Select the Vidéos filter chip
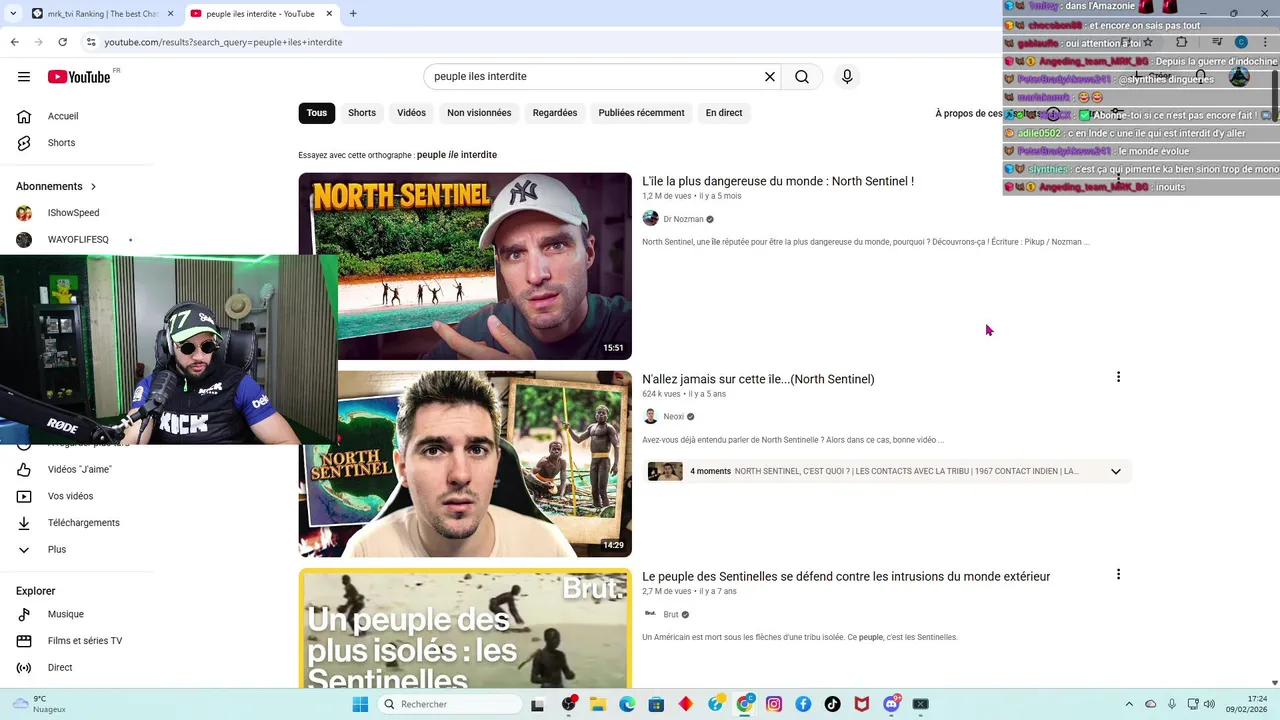Screen dimensions: 1280x720 click(411, 113)
